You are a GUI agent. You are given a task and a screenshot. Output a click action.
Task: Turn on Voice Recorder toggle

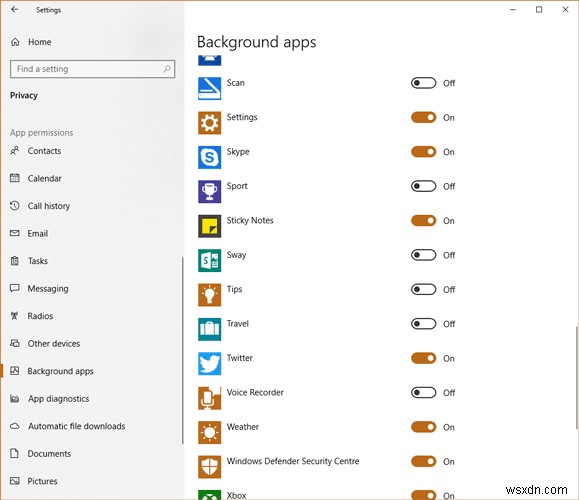coord(424,393)
